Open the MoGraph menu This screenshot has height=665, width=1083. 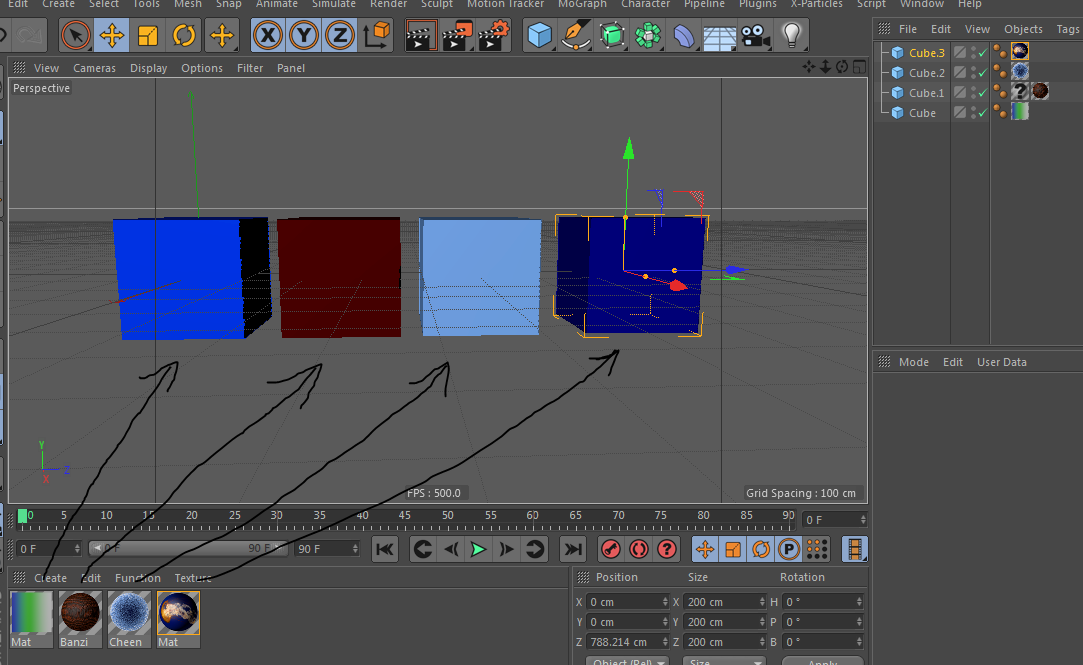click(582, 4)
